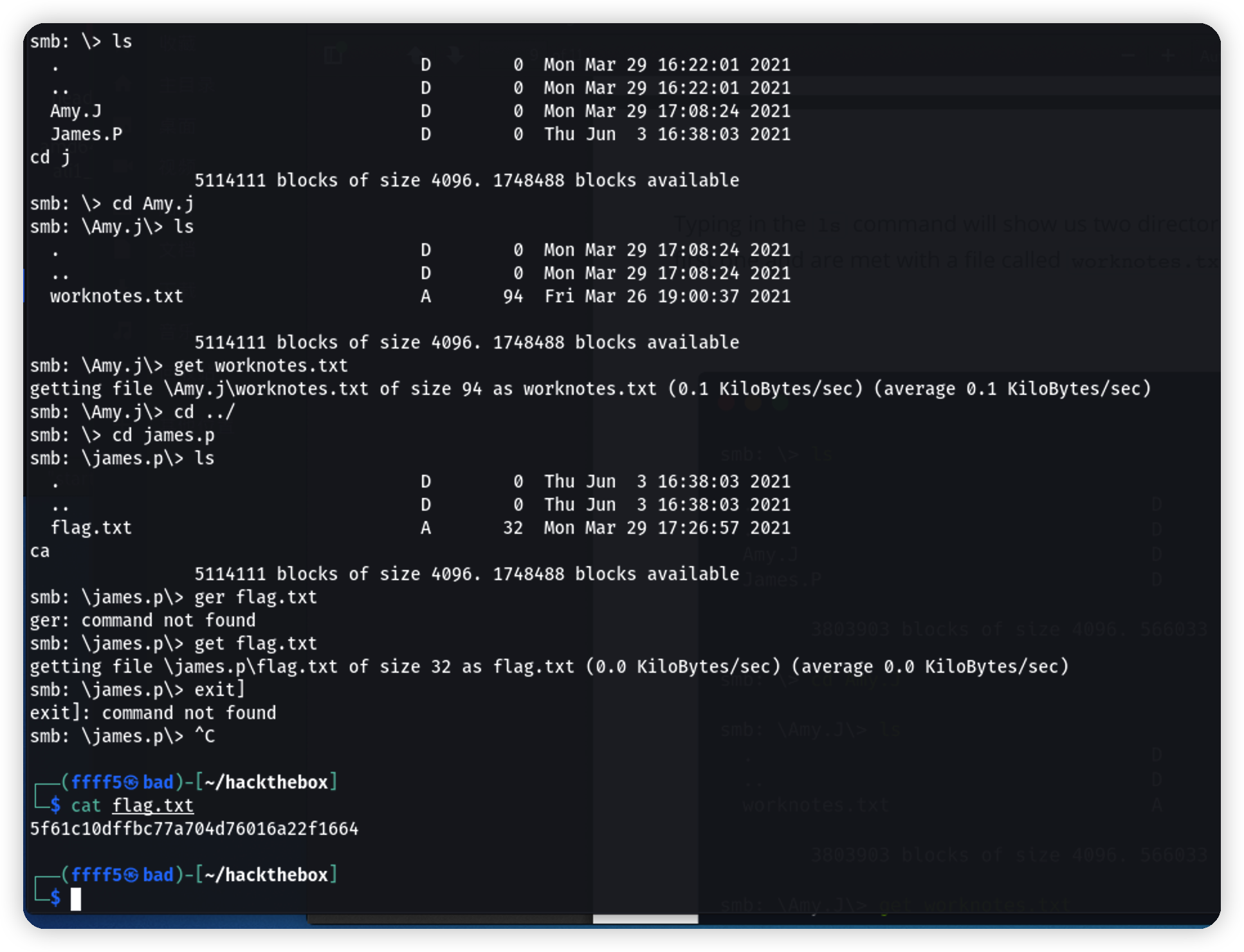Screen dimensions: 1244x952
Task: Click the timestamp 'Mon Mar 29 17:26:57 2021'
Action: pyautogui.click(x=668, y=528)
